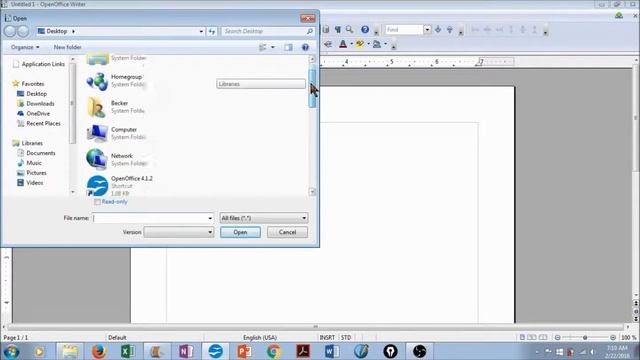The width and height of the screenshot is (640, 360).
Task: Select Computer in the file list
Action: (116, 133)
